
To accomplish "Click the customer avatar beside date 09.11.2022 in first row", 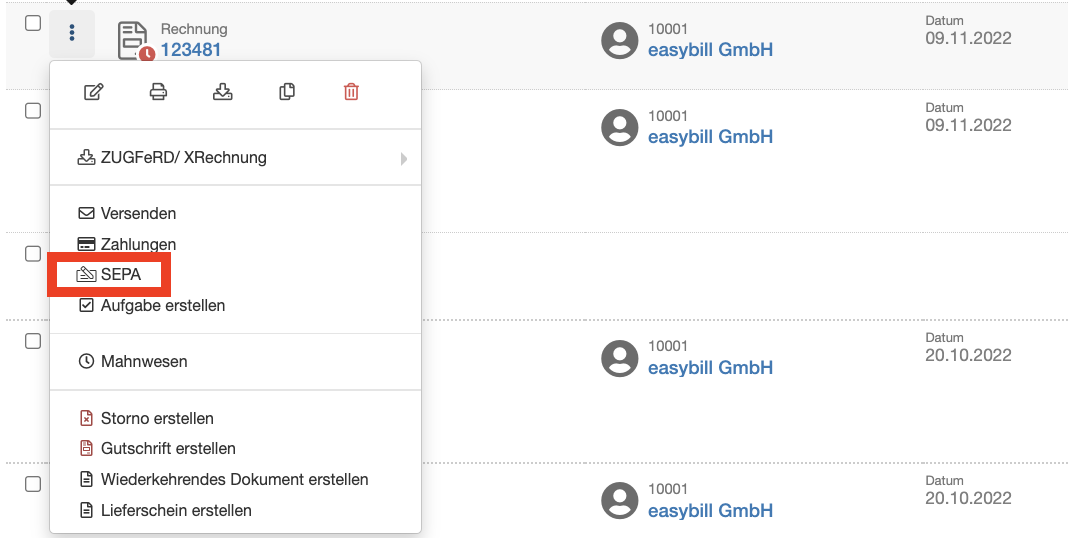I will (x=620, y=40).
